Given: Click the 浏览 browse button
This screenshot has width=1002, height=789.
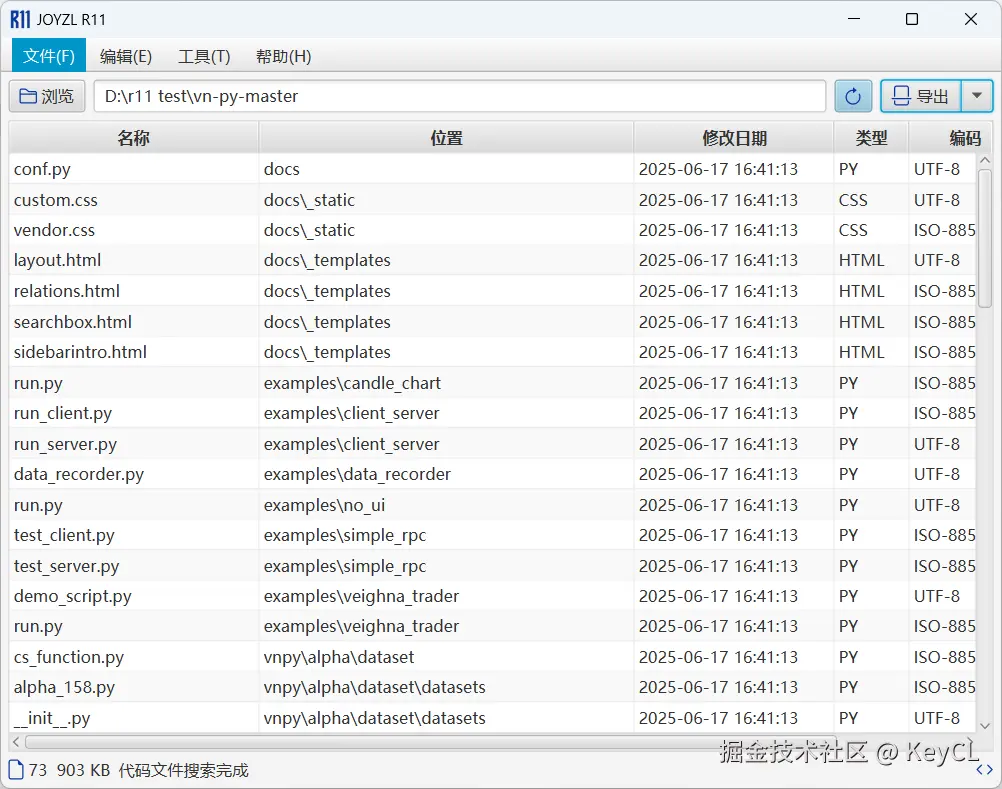Looking at the screenshot, I should 47,96.
